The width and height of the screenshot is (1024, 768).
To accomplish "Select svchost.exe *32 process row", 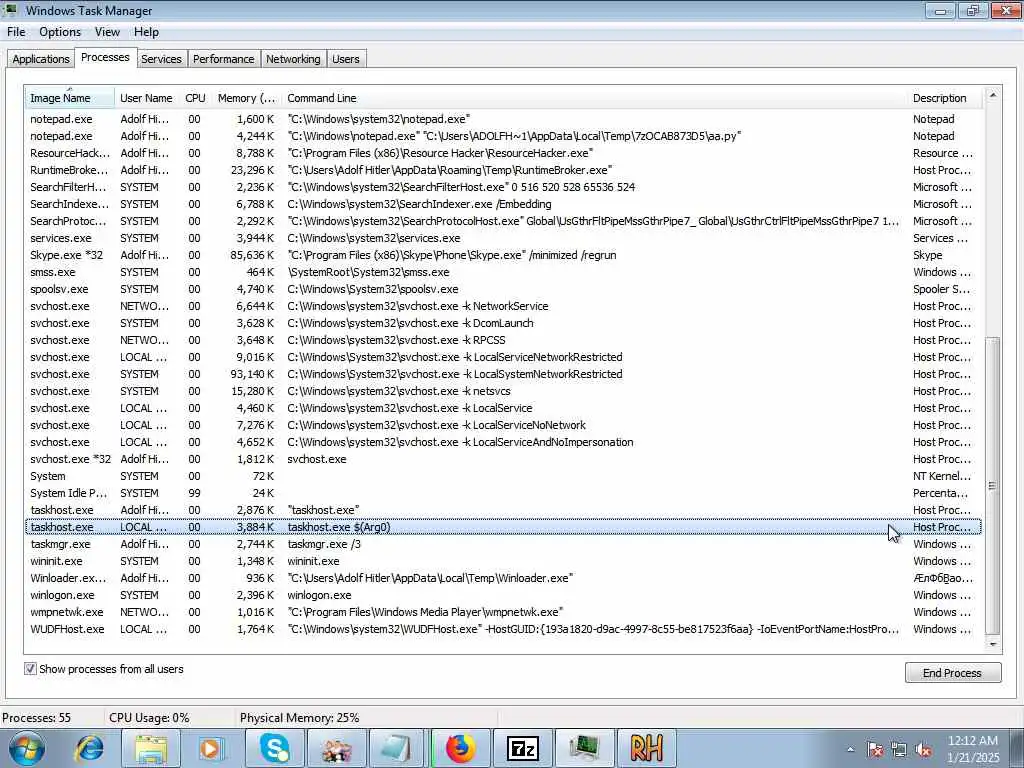I will 503,459.
